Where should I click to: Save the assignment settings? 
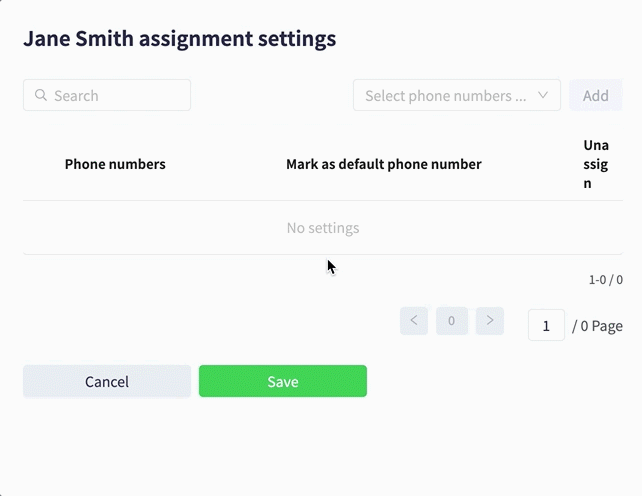click(283, 381)
